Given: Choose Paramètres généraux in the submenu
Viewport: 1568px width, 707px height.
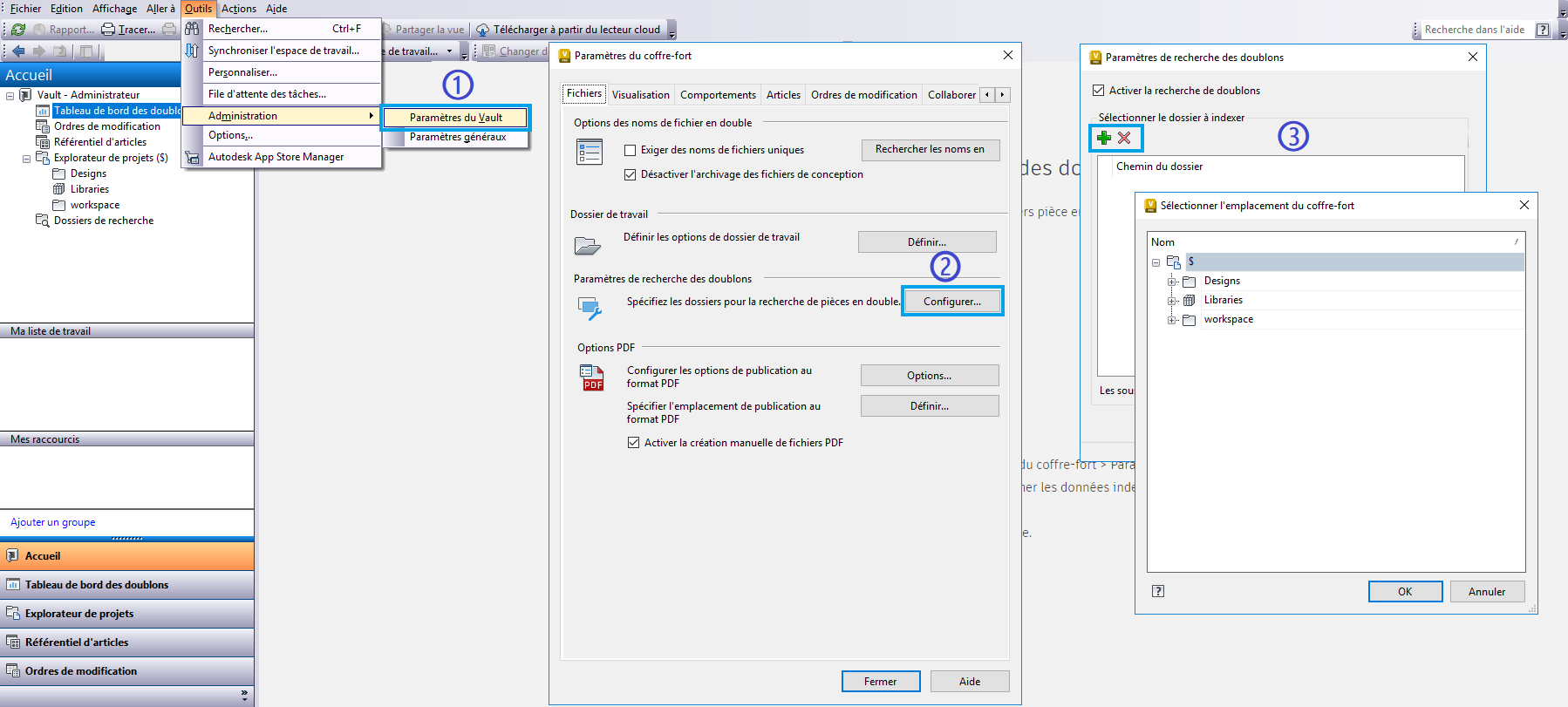Looking at the screenshot, I should tap(458, 137).
